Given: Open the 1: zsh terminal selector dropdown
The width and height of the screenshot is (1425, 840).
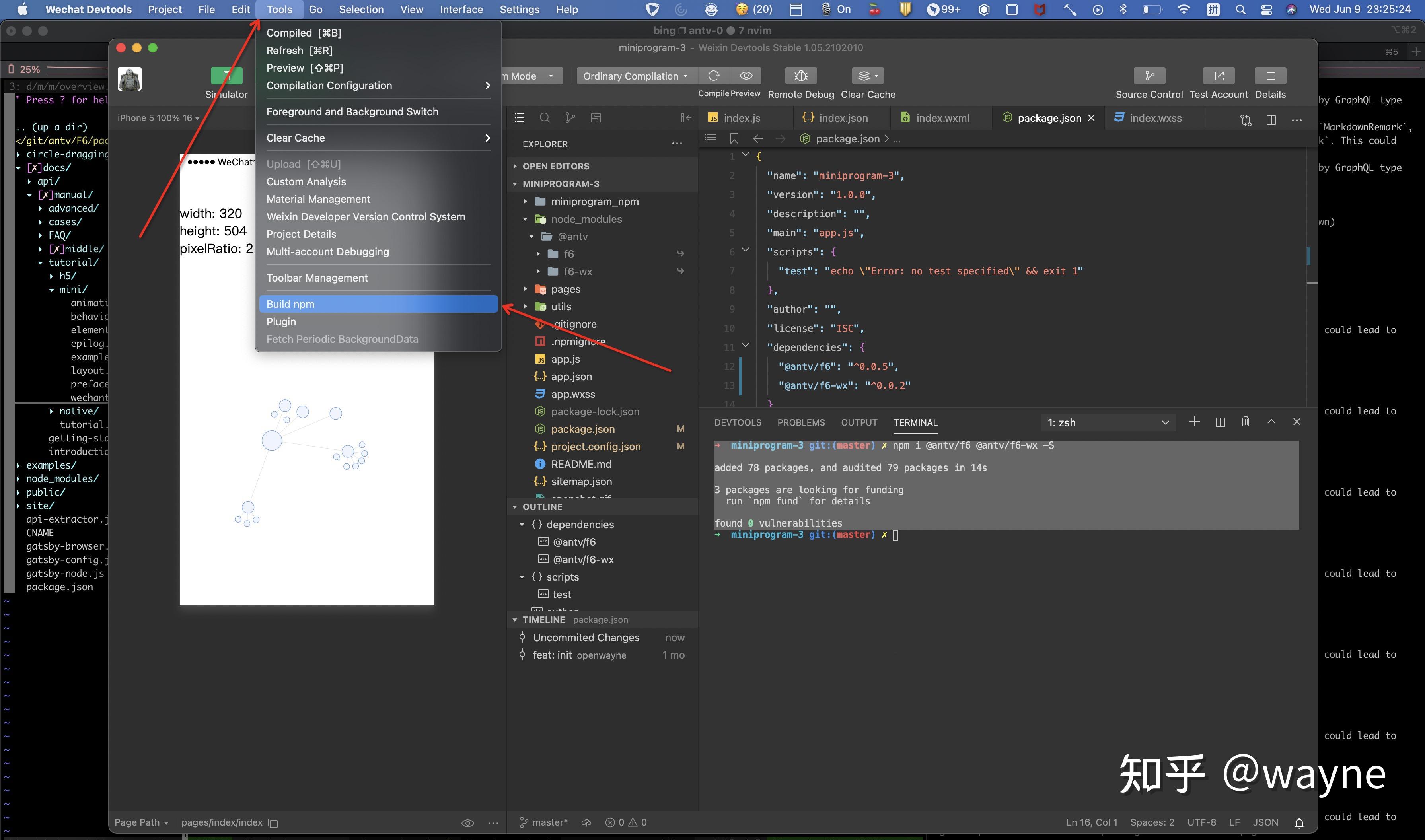Looking at the screenshot, I should tap(1108, 423).
